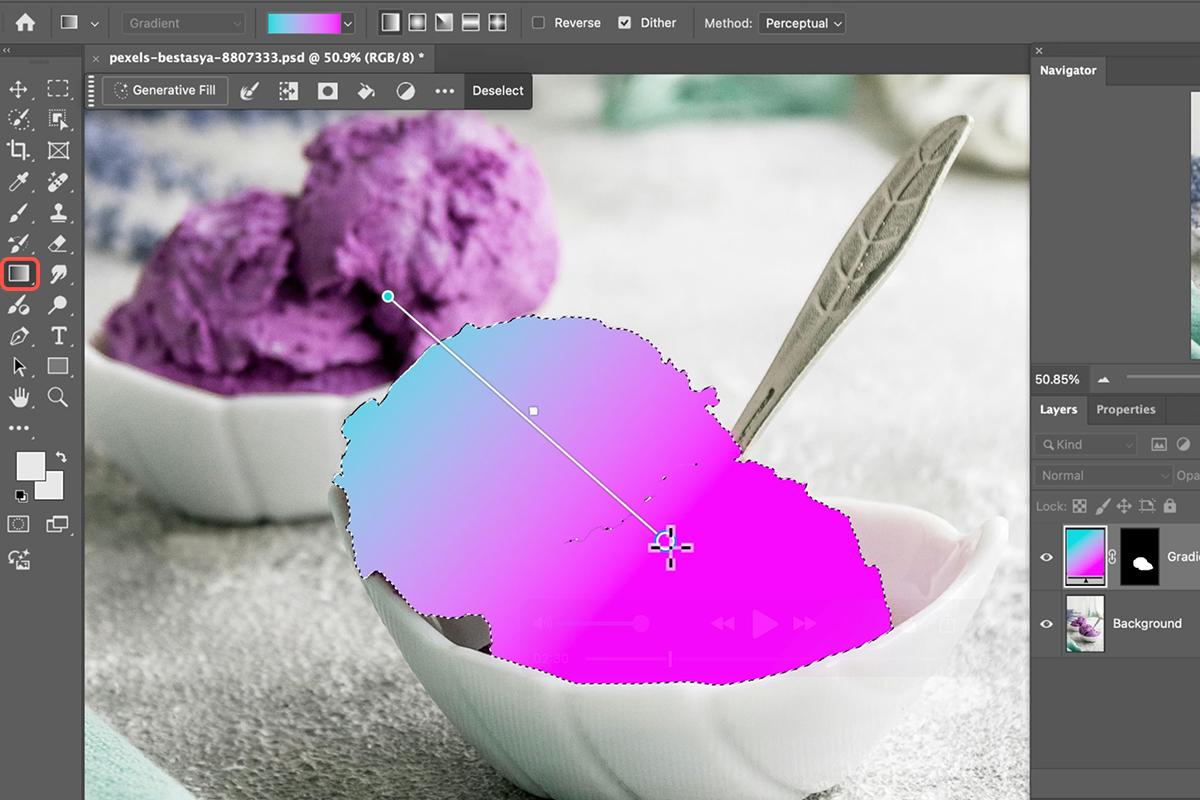Select the Hand tool
This screenshot has height=800, width=1200.
19,397
